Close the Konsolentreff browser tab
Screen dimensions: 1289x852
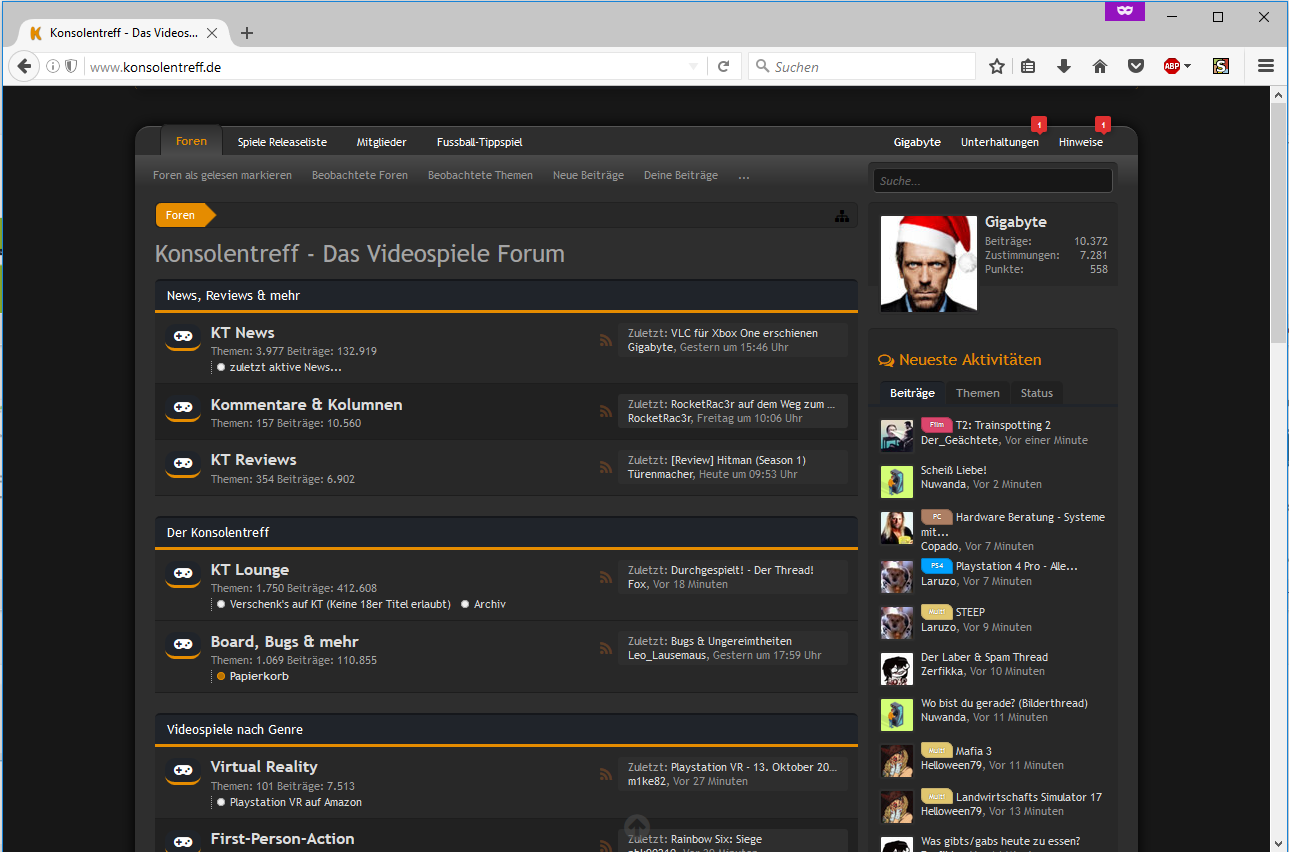tap(211, 33)
